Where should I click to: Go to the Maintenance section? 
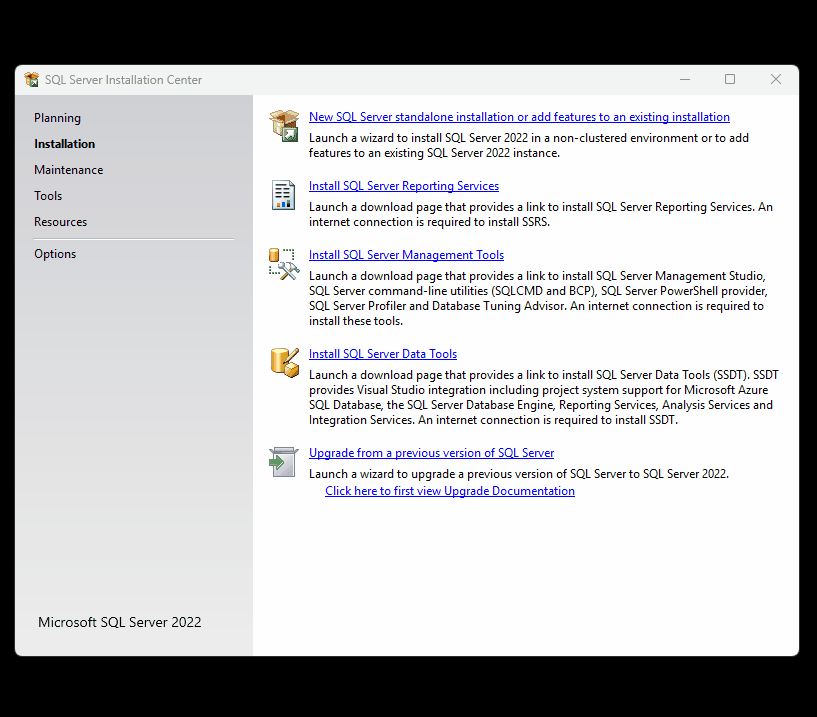pos(68,170)
